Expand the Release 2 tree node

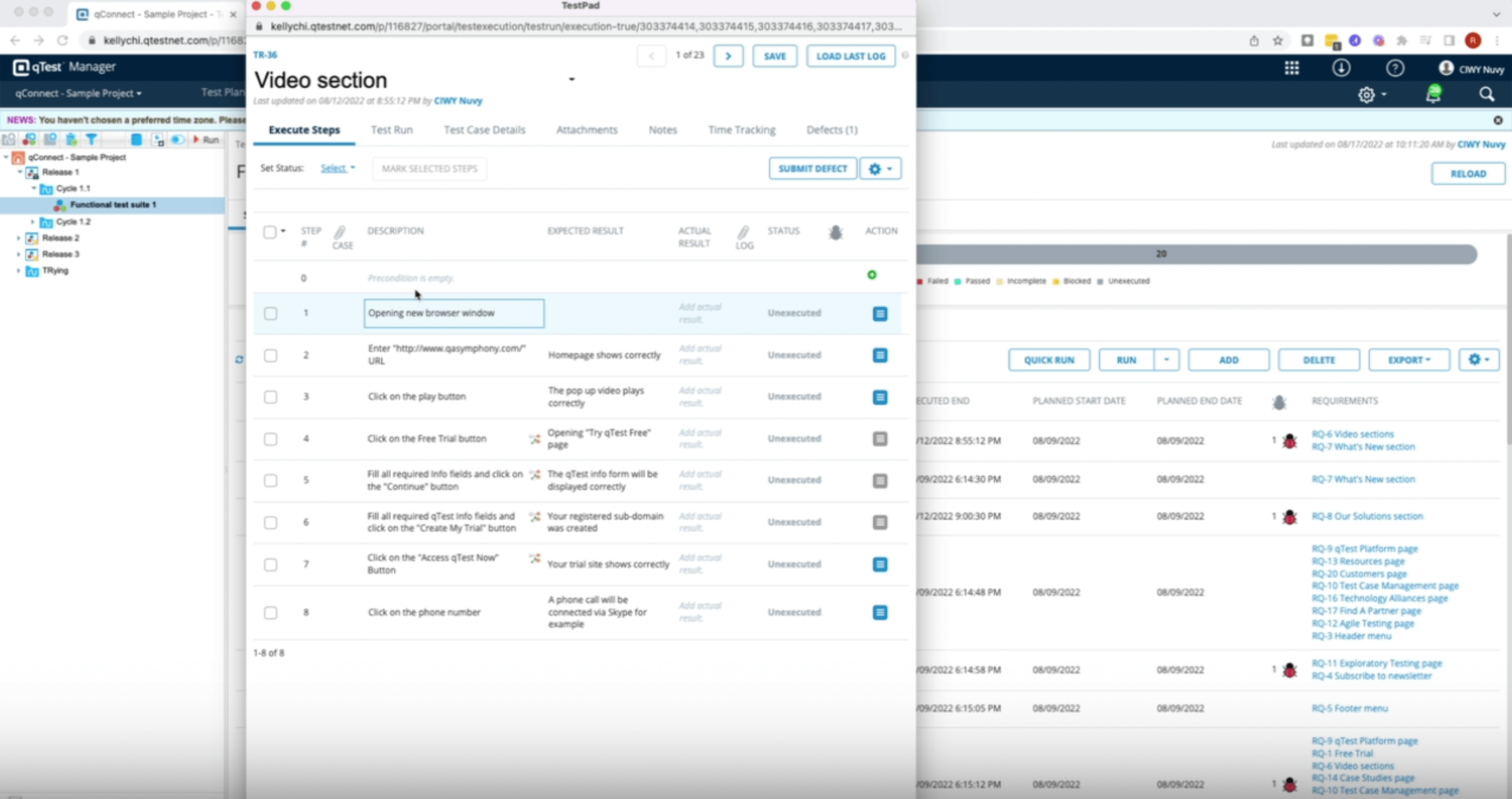[18, 238]
